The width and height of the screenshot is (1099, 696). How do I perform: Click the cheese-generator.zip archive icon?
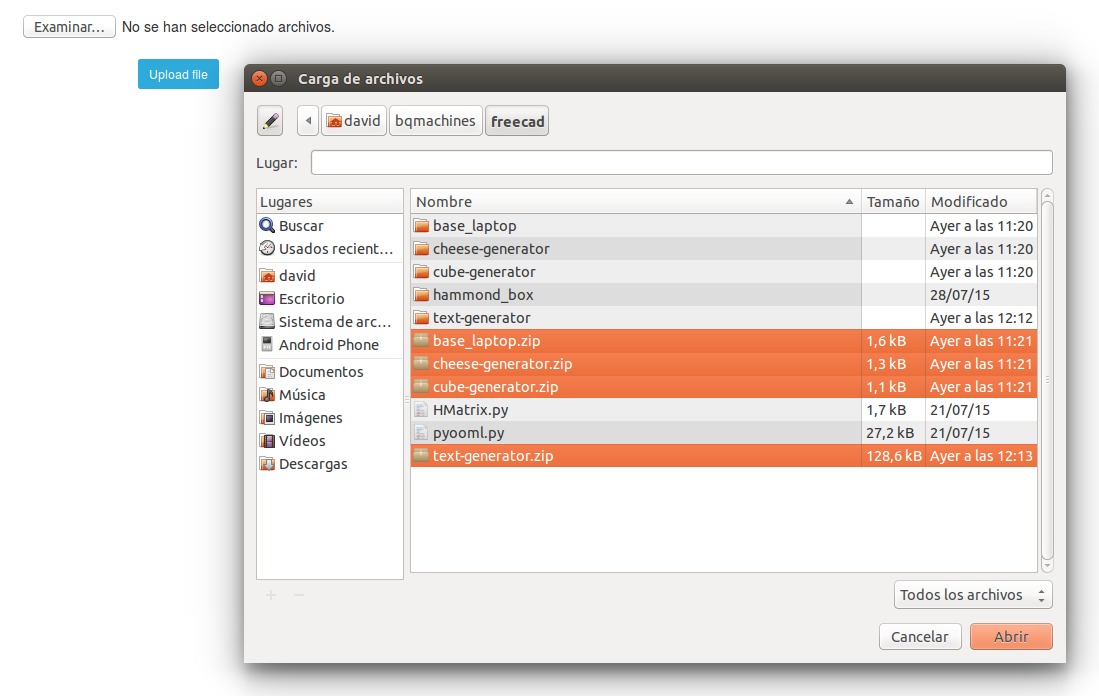pos(421,364)
